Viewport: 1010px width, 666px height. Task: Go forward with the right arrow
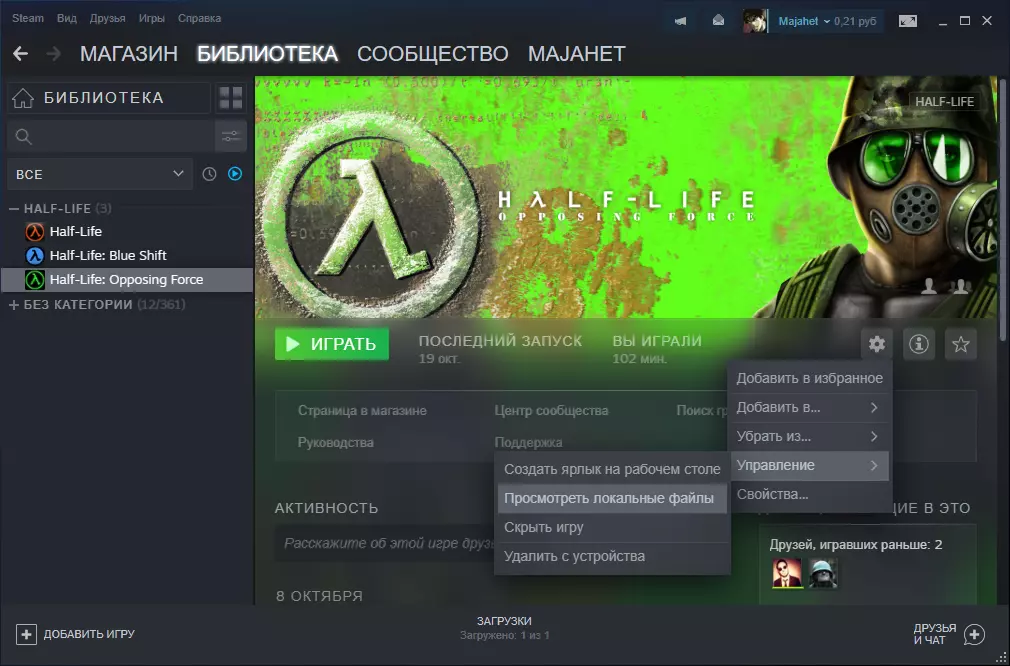[53, 53]
